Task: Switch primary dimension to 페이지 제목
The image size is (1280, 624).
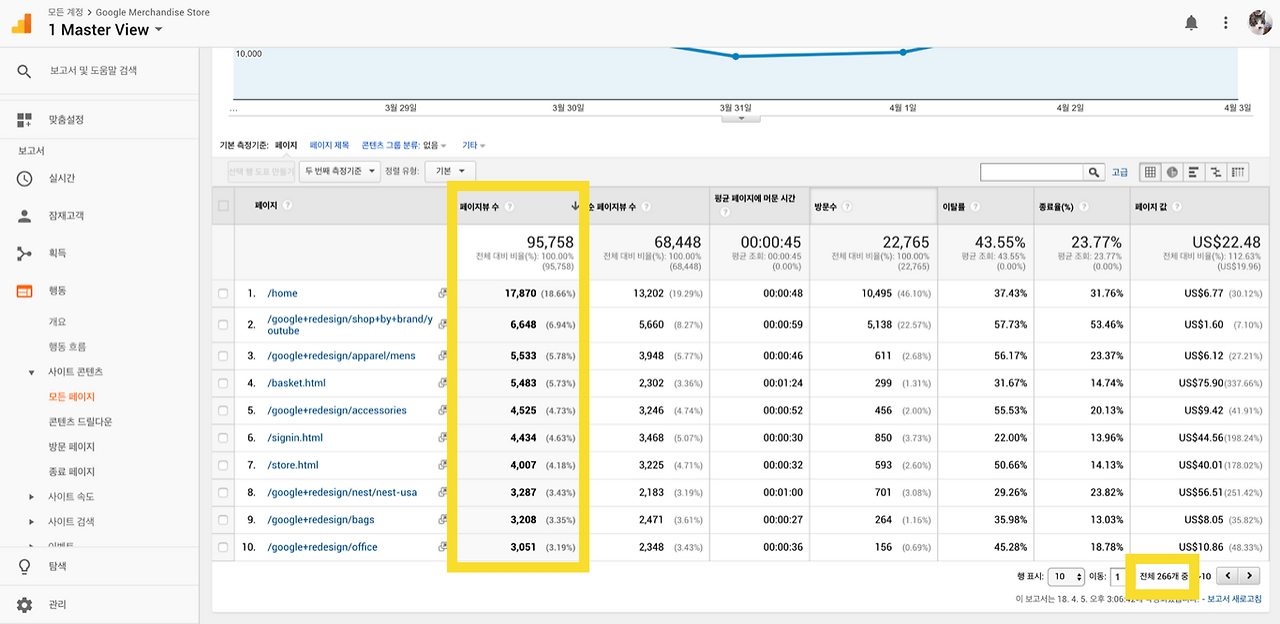Action: pyautogui.click(x=329, y=146)
